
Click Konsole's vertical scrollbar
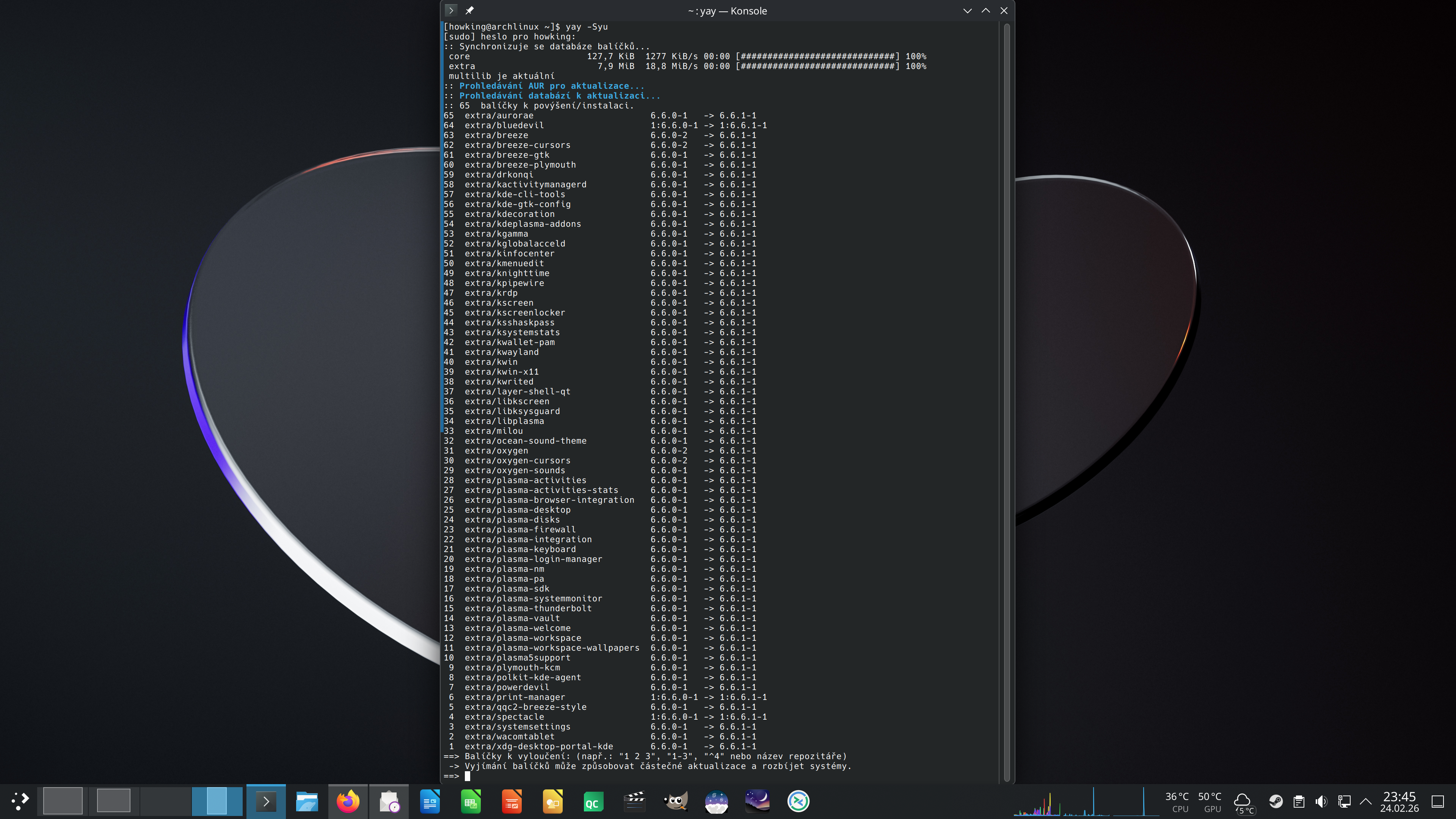tap(1007, 395)
